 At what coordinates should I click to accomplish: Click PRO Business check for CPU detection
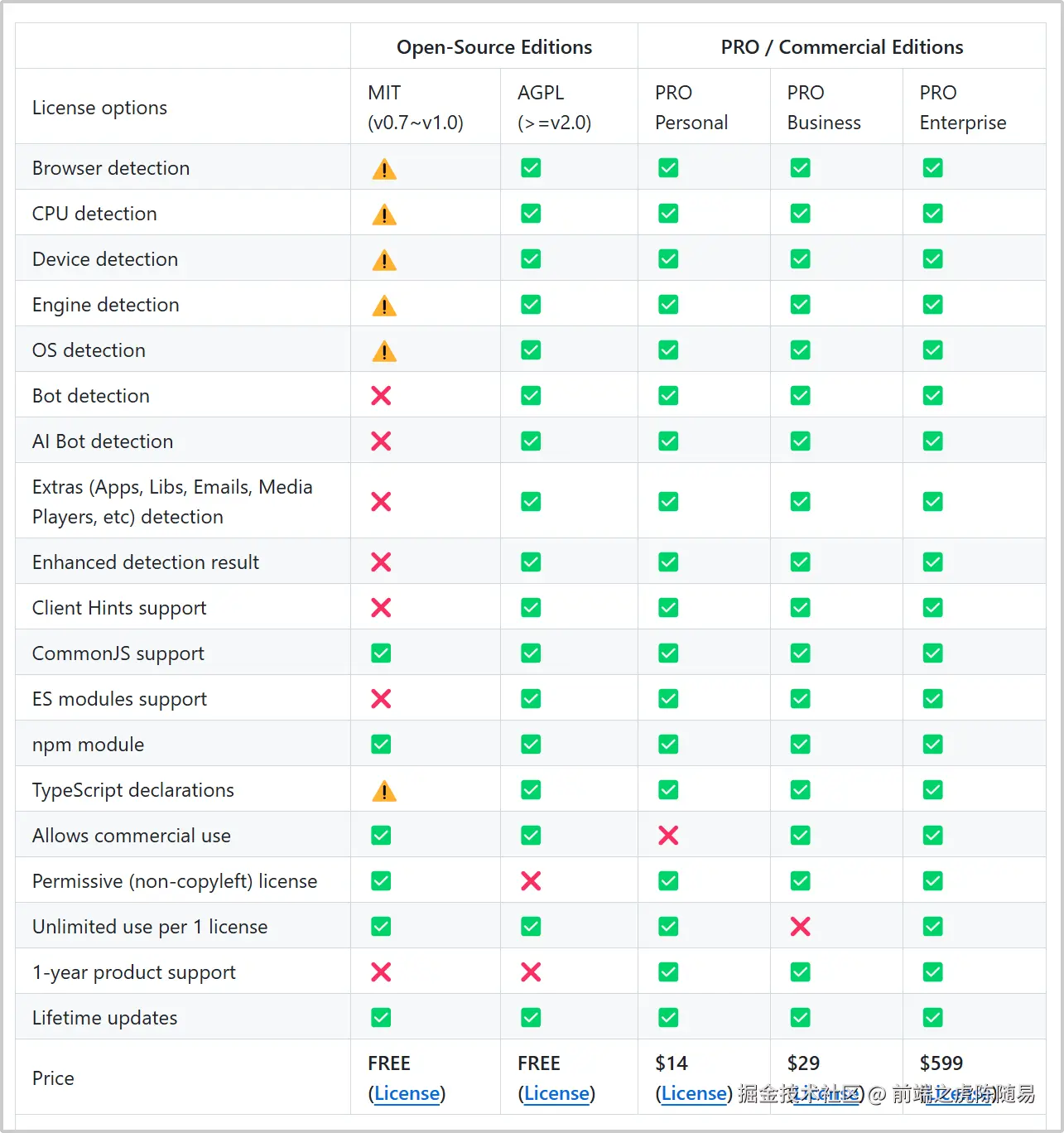coord(800,214)
